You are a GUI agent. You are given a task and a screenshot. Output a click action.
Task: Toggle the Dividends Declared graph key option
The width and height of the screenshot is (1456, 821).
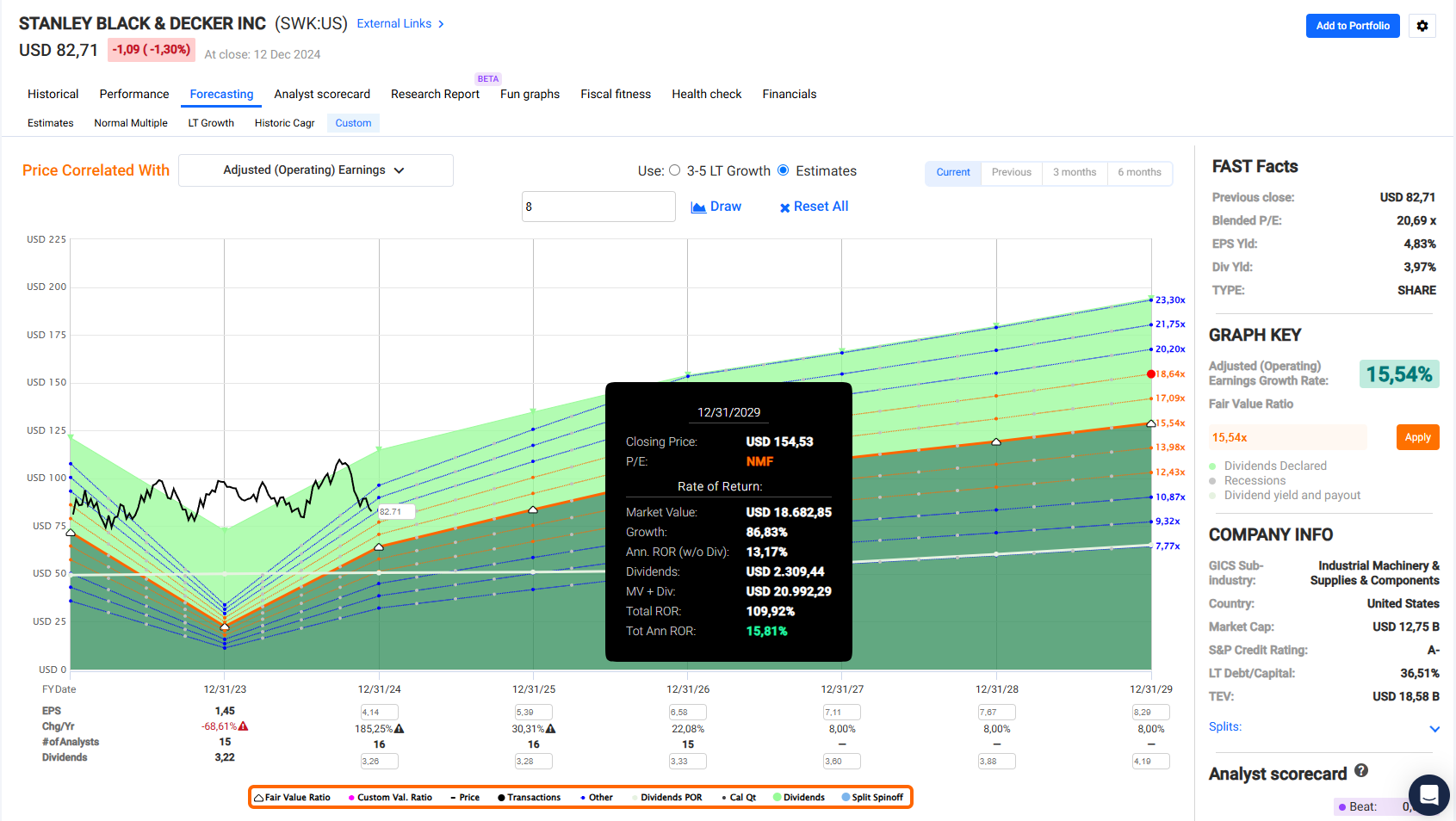tap(1212, 466)
